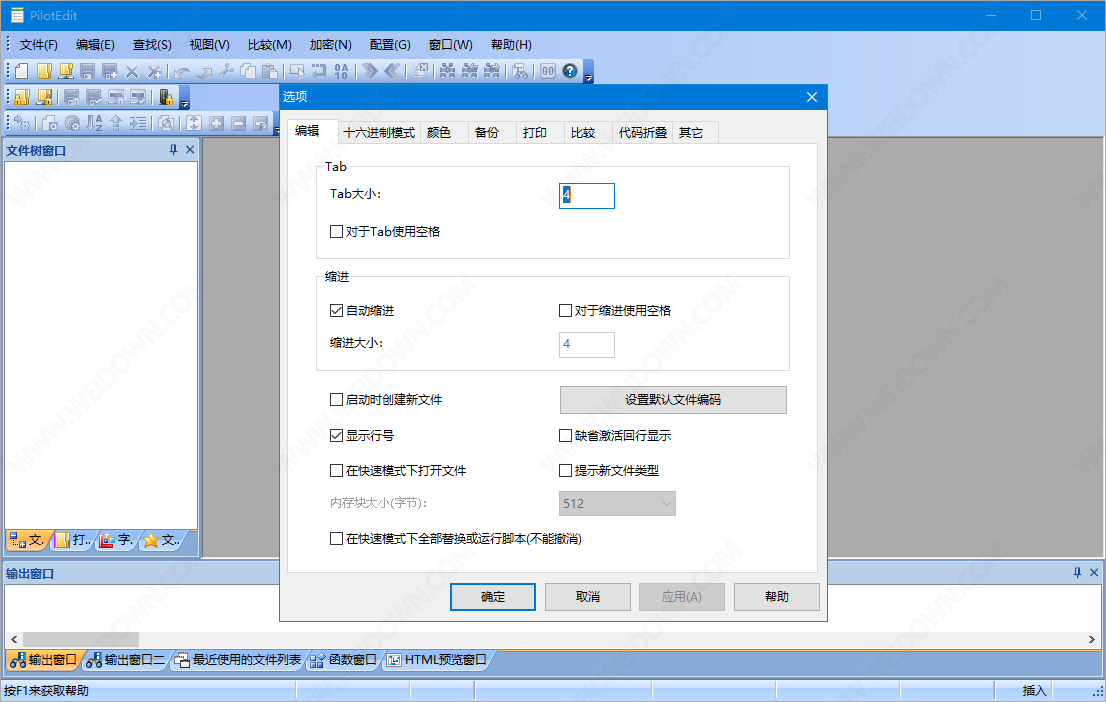Viewport: 1106px width, 702px height.
Task: Click the FTP lock icon in second toolbar
Action: [166, 97]
